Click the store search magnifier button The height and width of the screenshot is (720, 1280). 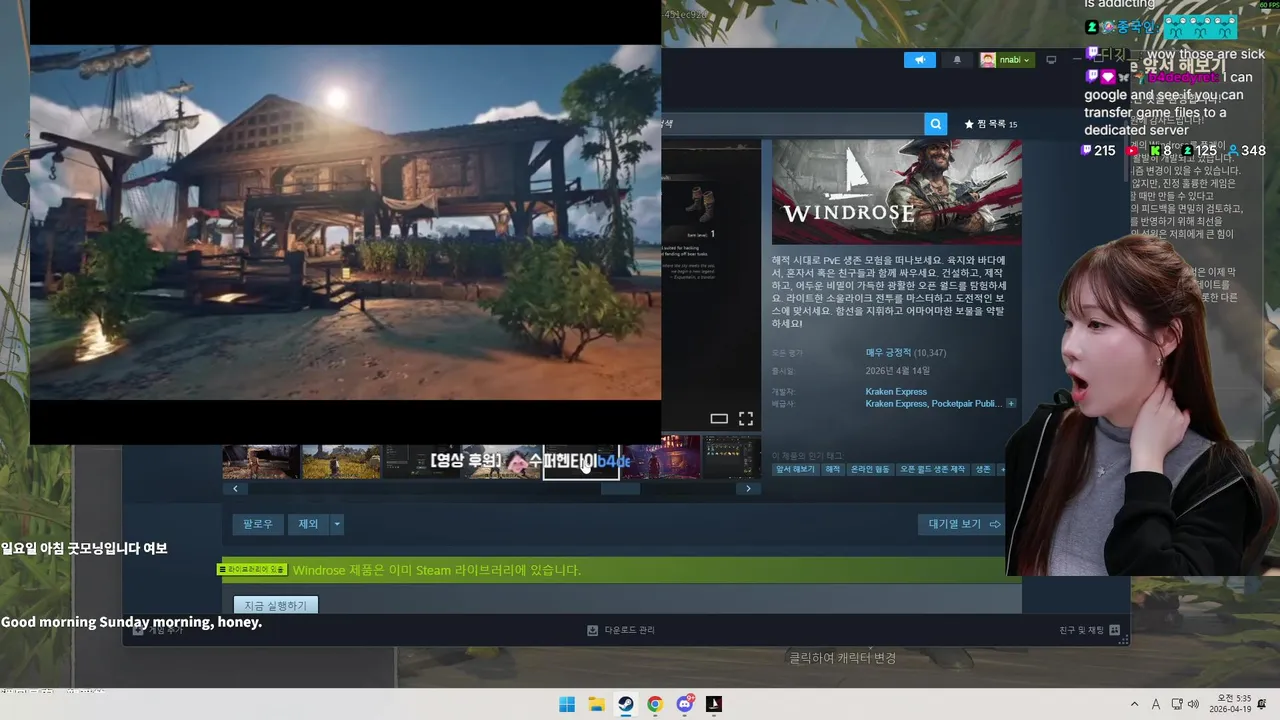[936, 124]
